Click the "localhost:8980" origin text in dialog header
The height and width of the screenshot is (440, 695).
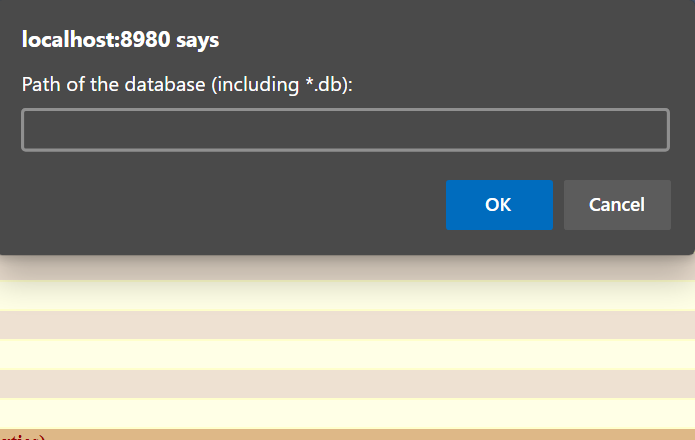pyautogui.click(x=96, y=40)
